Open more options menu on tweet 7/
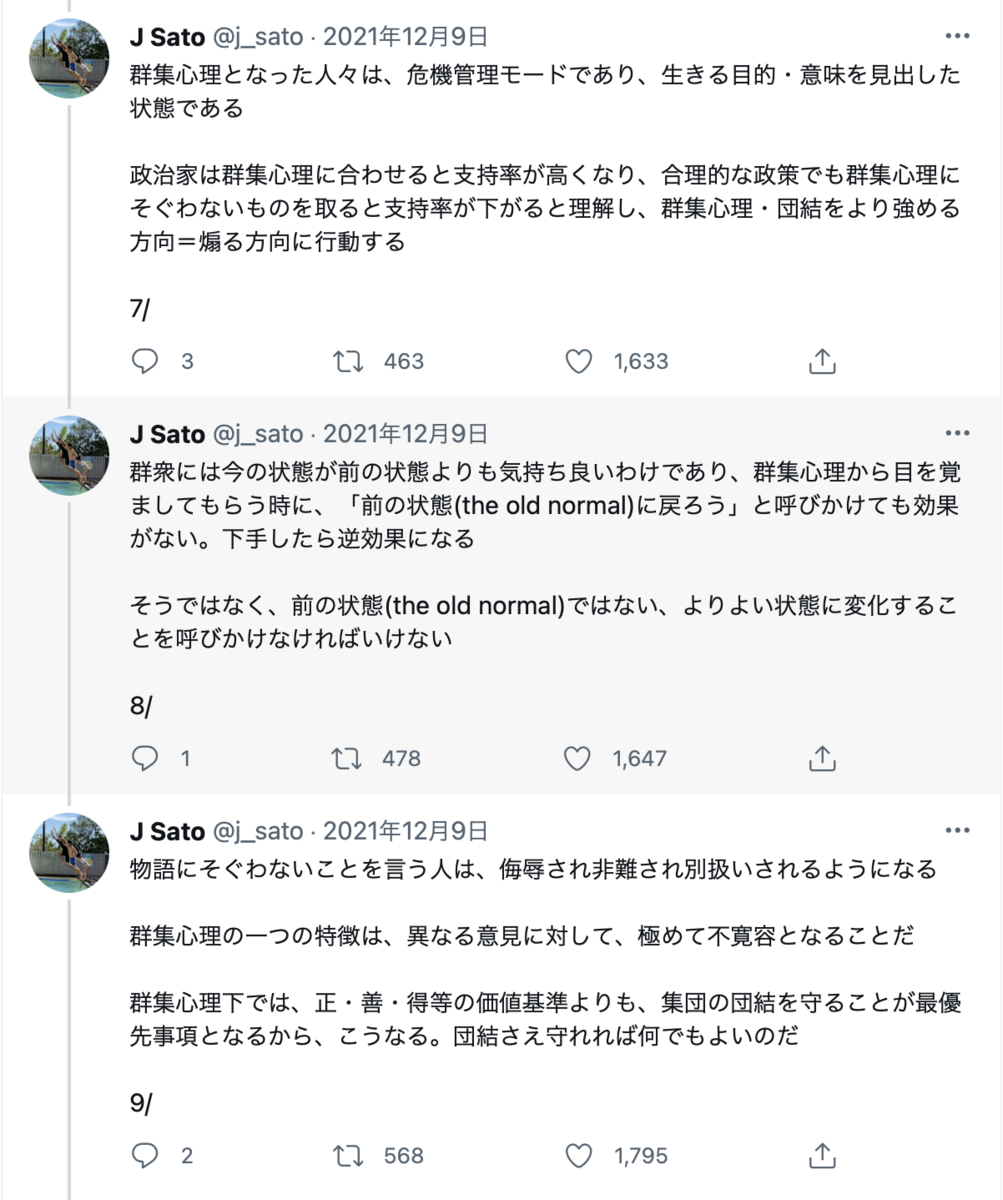Image resolution: width=1003 pixels, height=1200 pixels. (957, 36)
